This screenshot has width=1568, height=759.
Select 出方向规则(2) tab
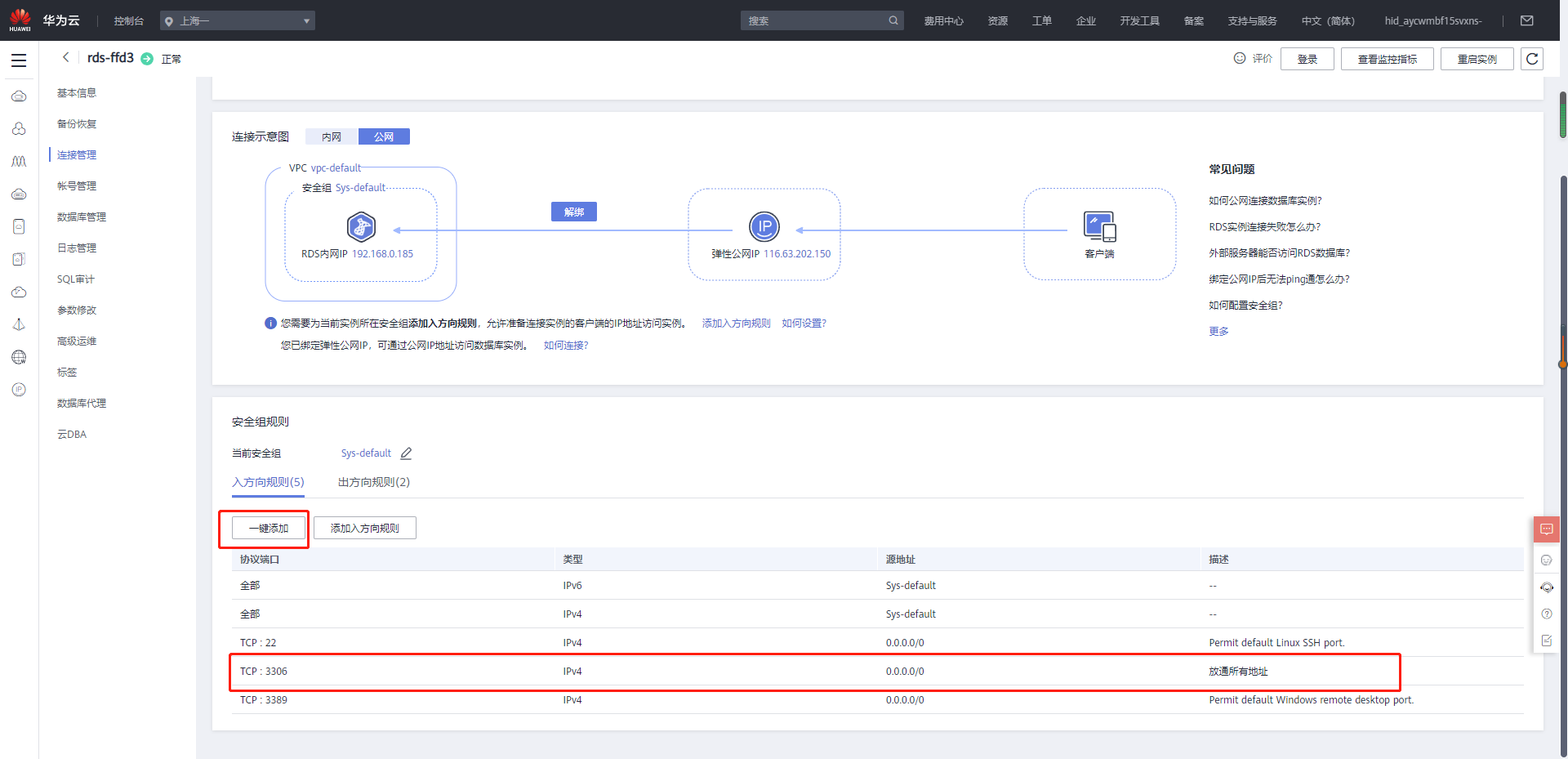tap(374, 482)
